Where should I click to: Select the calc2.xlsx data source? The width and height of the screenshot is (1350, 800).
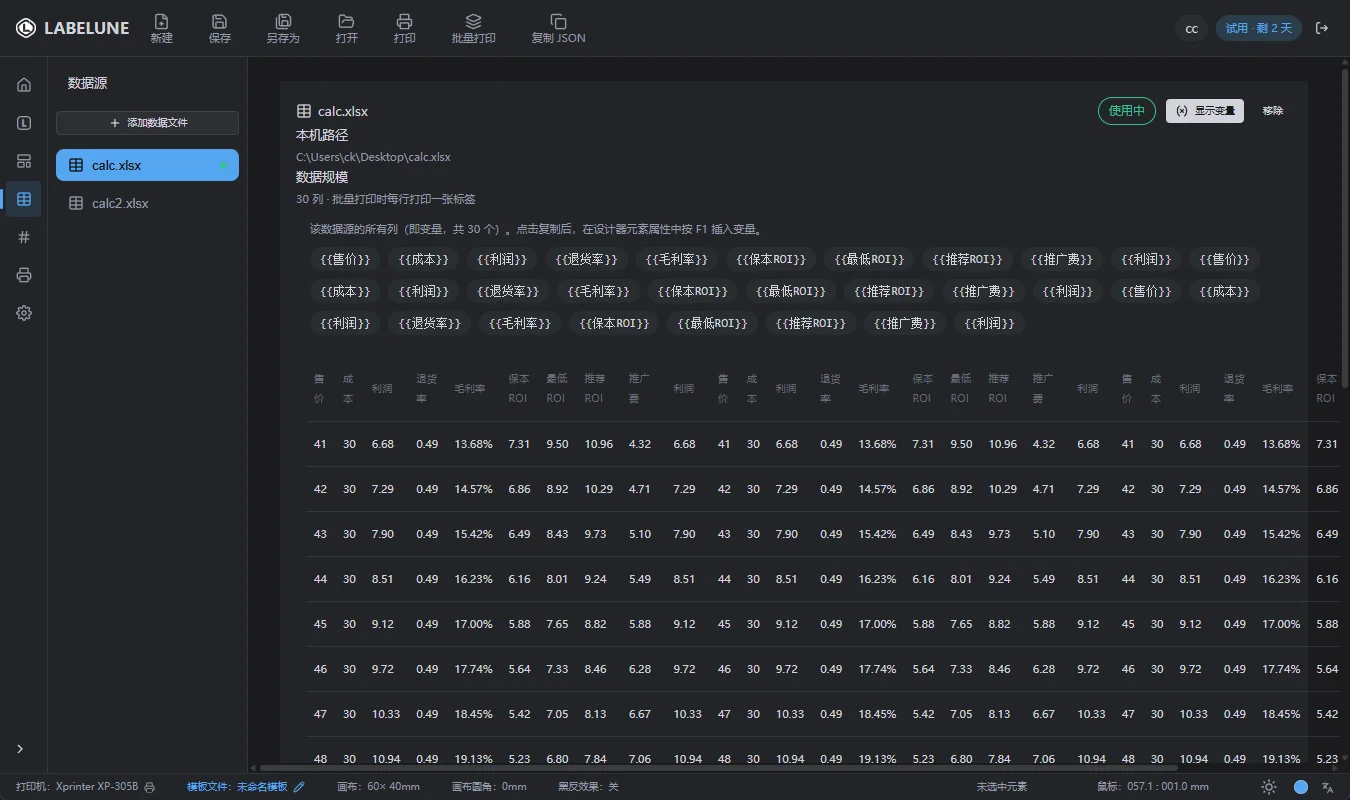[147, 203]
